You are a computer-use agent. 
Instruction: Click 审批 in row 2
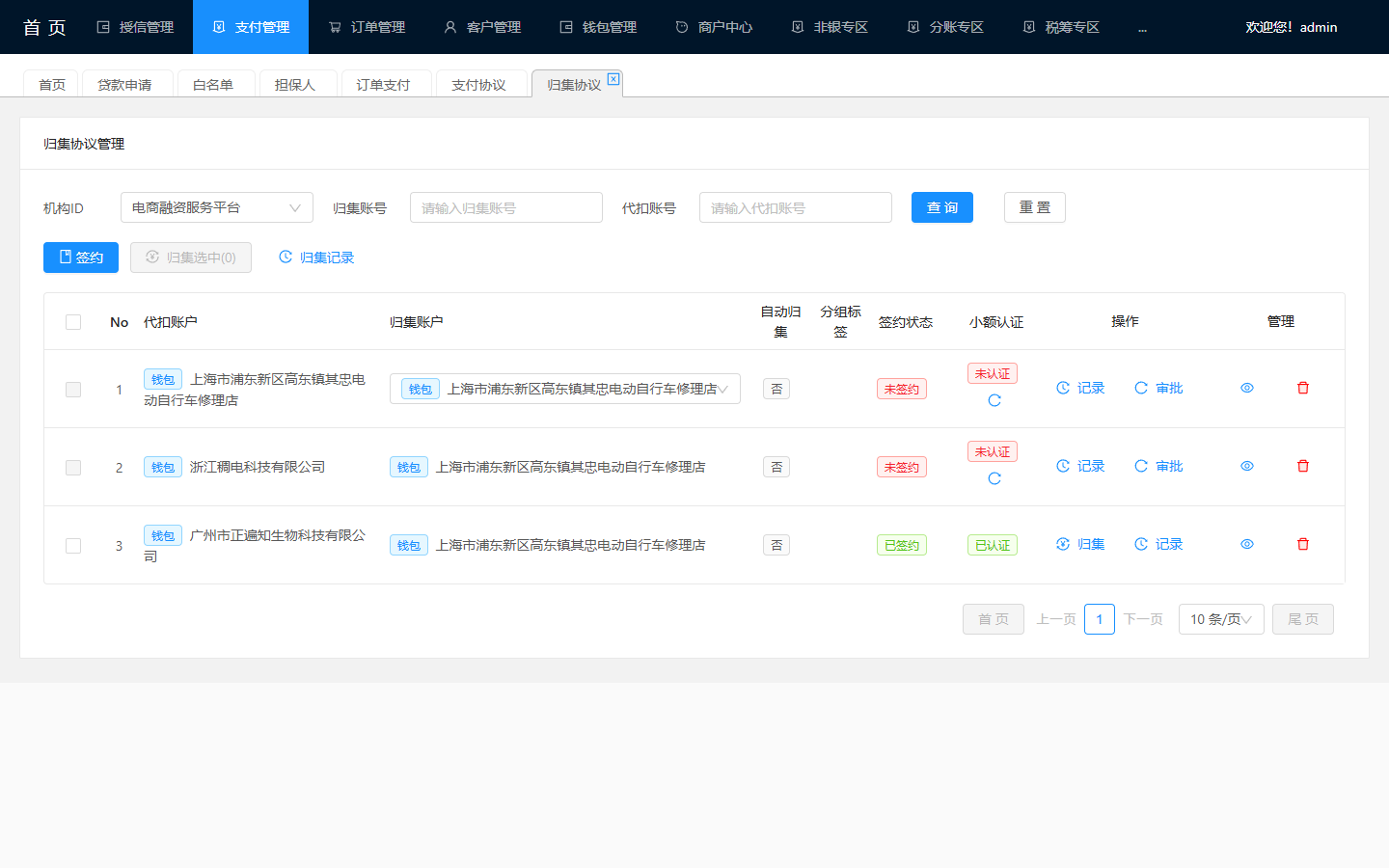coord(1158,466)
